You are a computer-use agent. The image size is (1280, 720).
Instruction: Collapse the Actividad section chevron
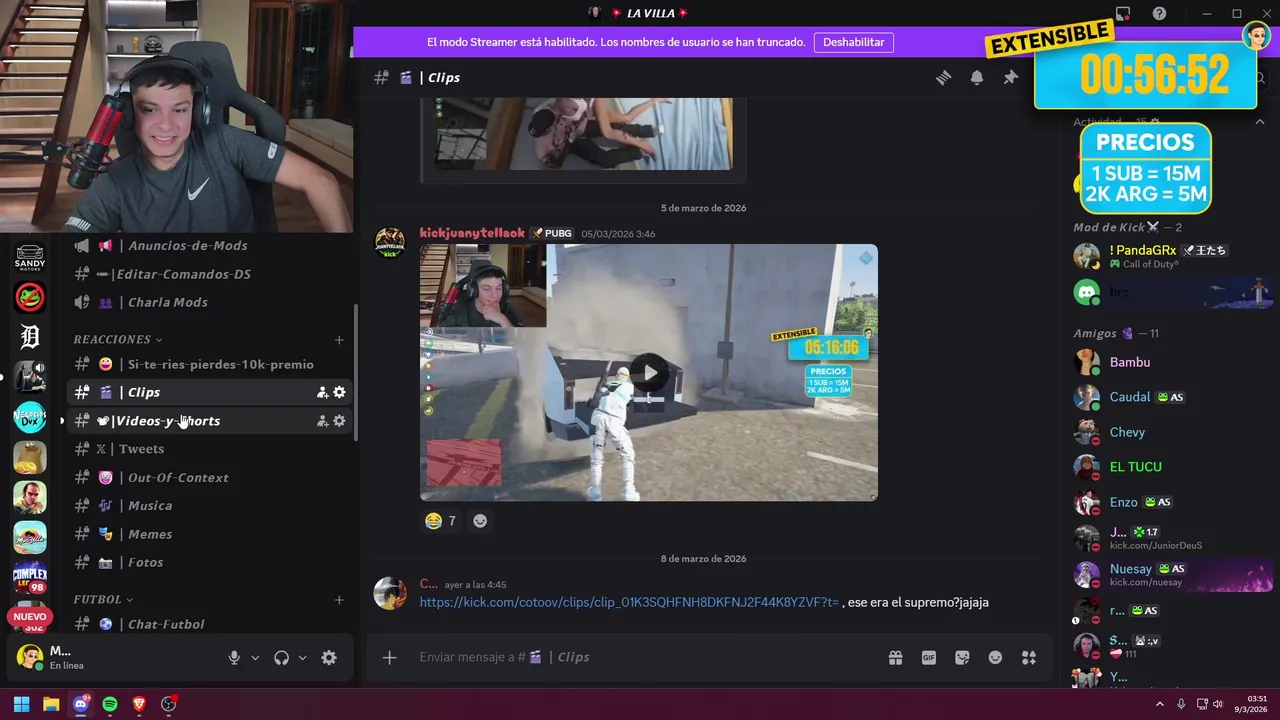coord(1260,121)
